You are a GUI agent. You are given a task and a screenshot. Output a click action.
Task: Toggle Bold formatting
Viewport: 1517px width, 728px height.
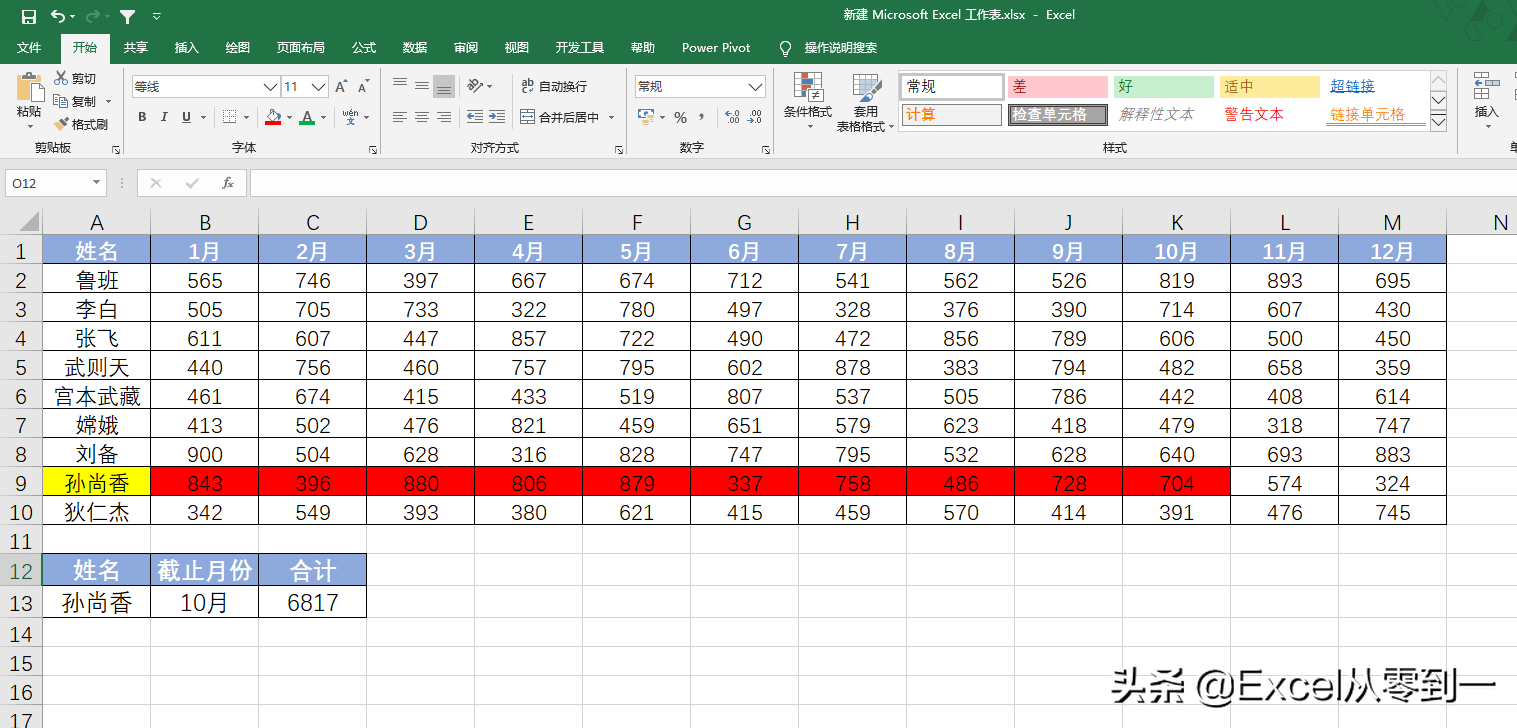click(142, 117)
